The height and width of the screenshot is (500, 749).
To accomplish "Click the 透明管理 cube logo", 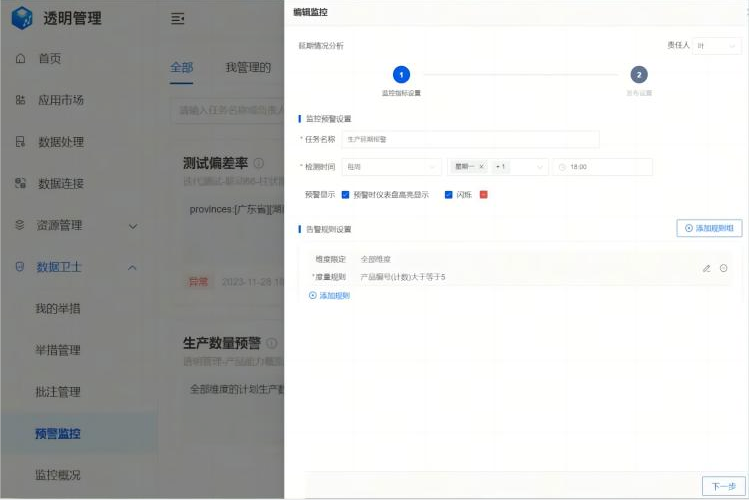I will tap(21, 18).
